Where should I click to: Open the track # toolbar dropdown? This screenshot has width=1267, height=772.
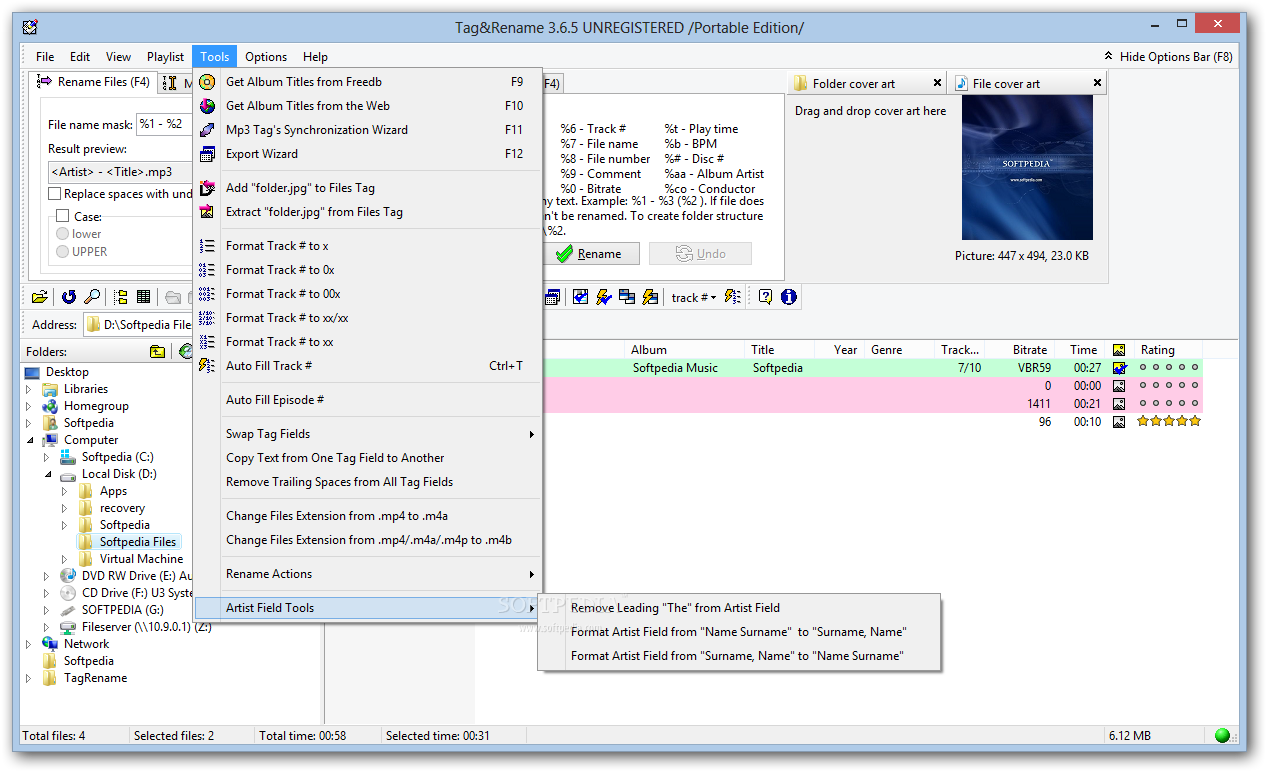point(694,297)
